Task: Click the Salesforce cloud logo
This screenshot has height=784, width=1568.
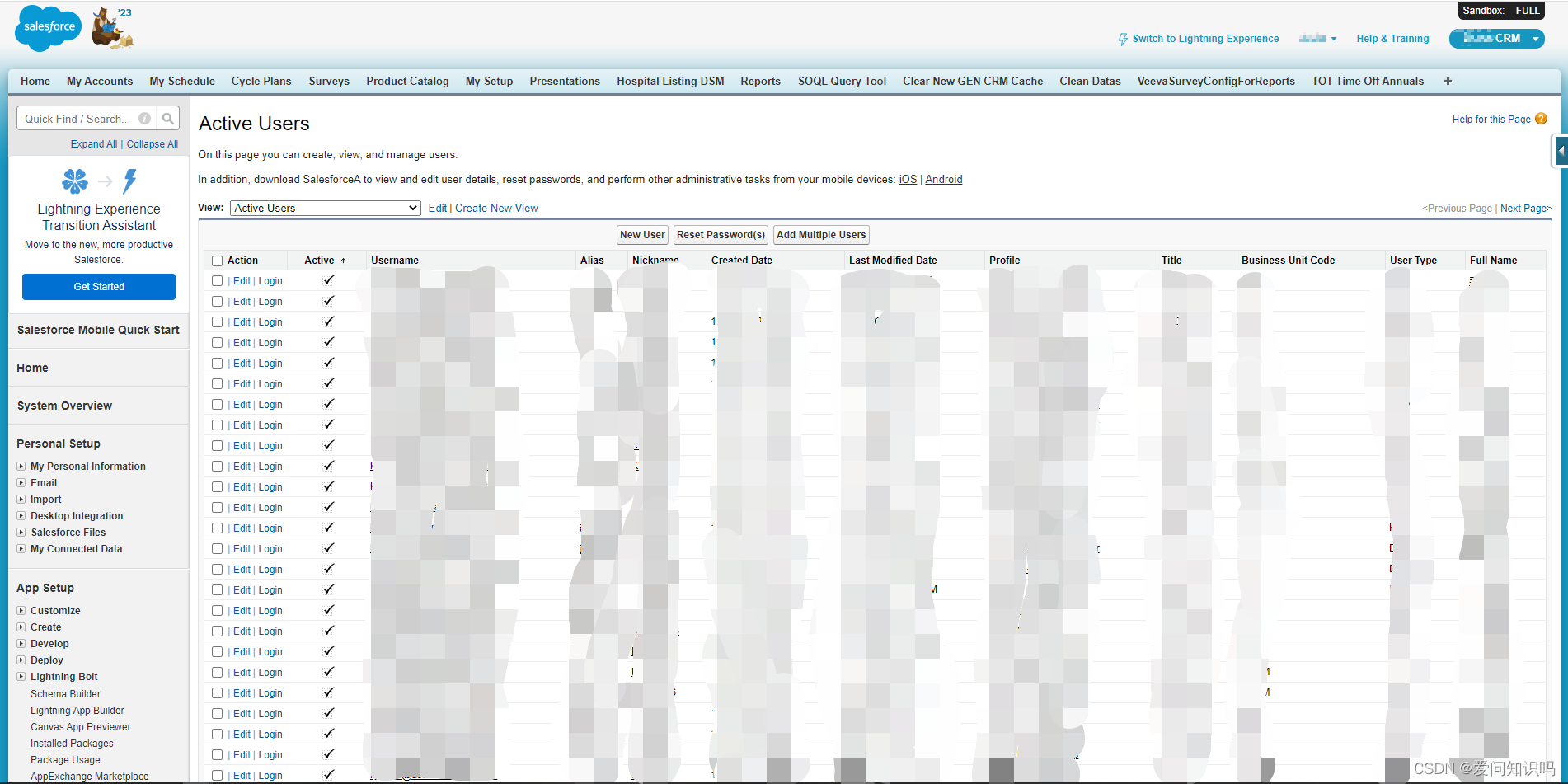Action: point(49,28)
